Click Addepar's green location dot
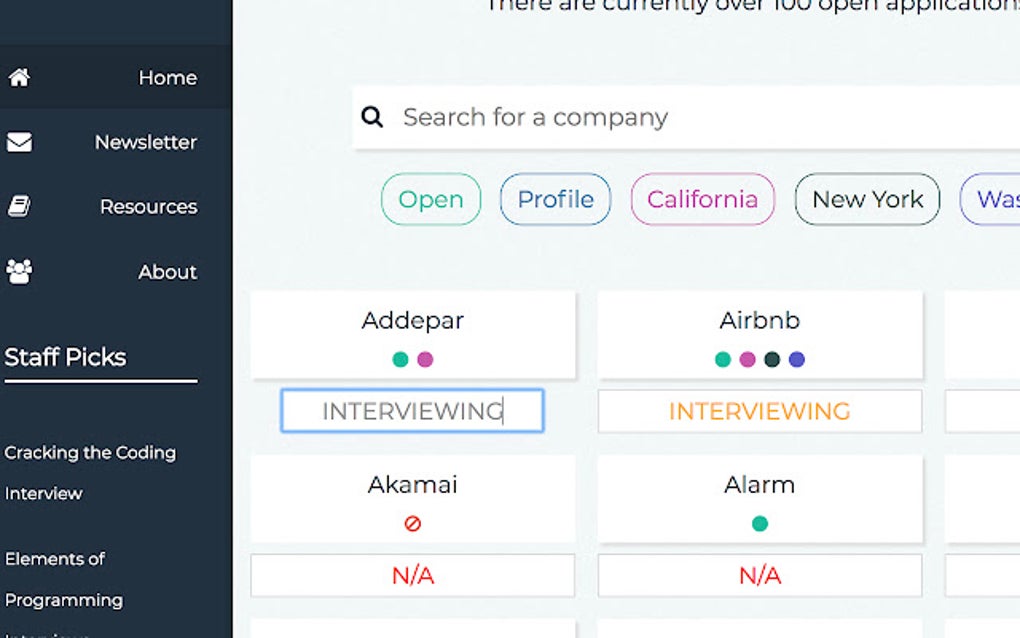Viewport: 1020px width, 638px height. pyautogui.click(x=400, y=359)
